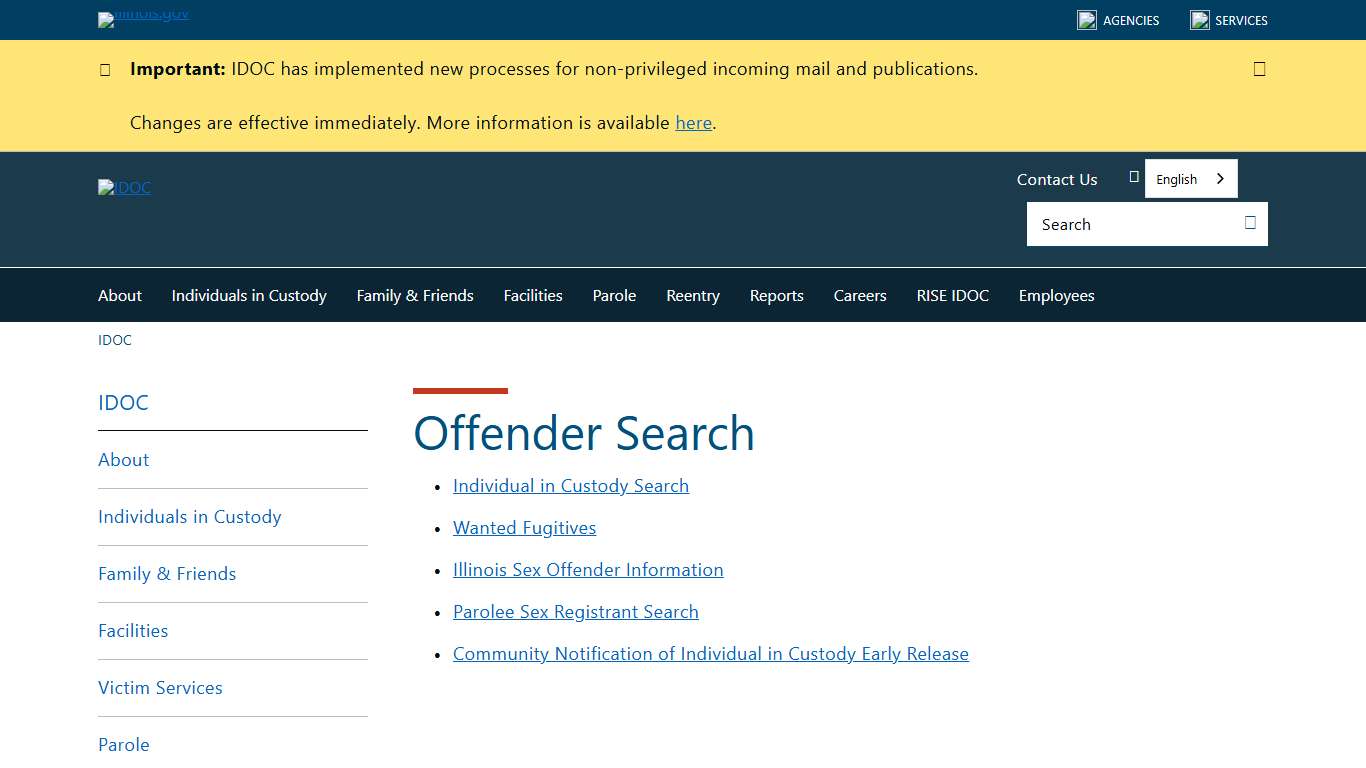1366x768 pixels.
Task: Expand the English language dropdown
Action: 1190,178
